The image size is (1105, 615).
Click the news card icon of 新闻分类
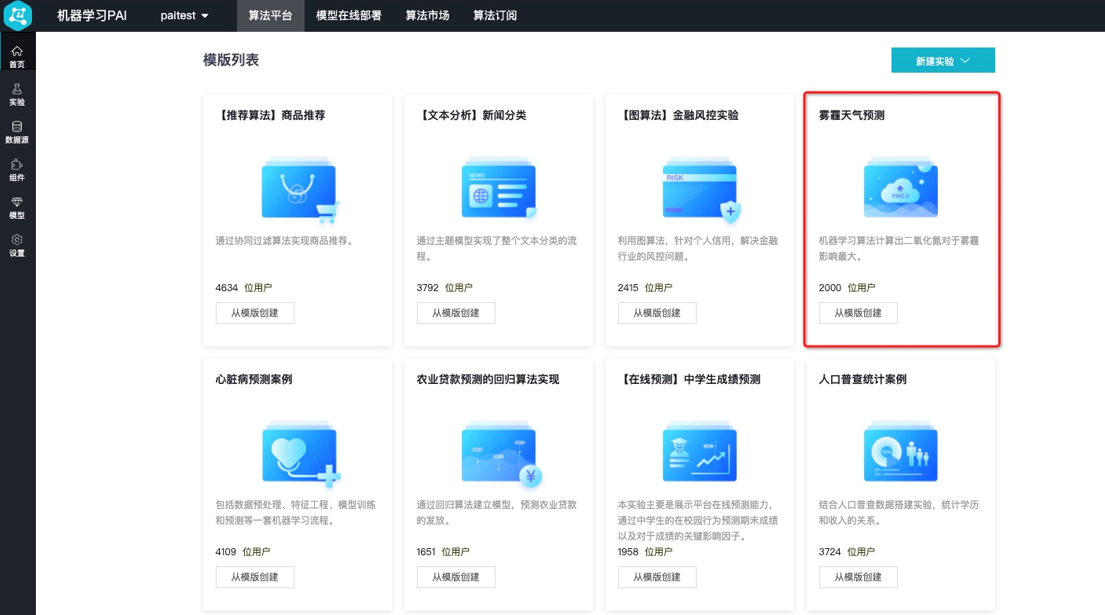[x=499, y=190]
